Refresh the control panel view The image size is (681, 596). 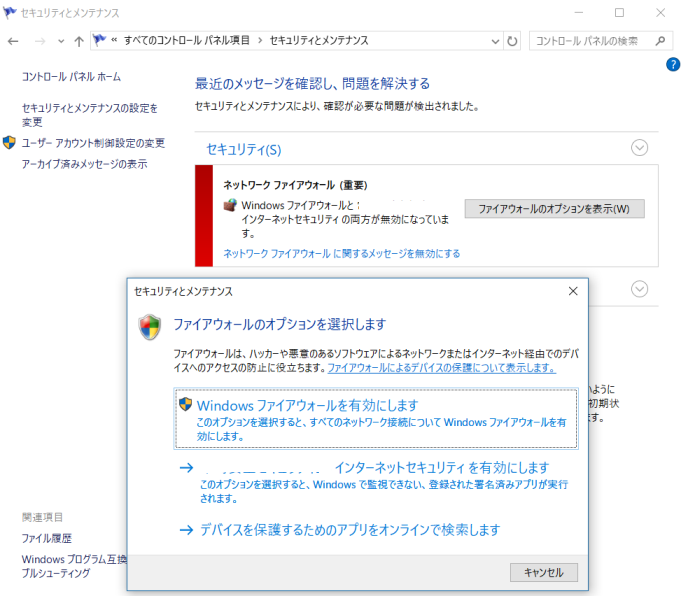512,41
